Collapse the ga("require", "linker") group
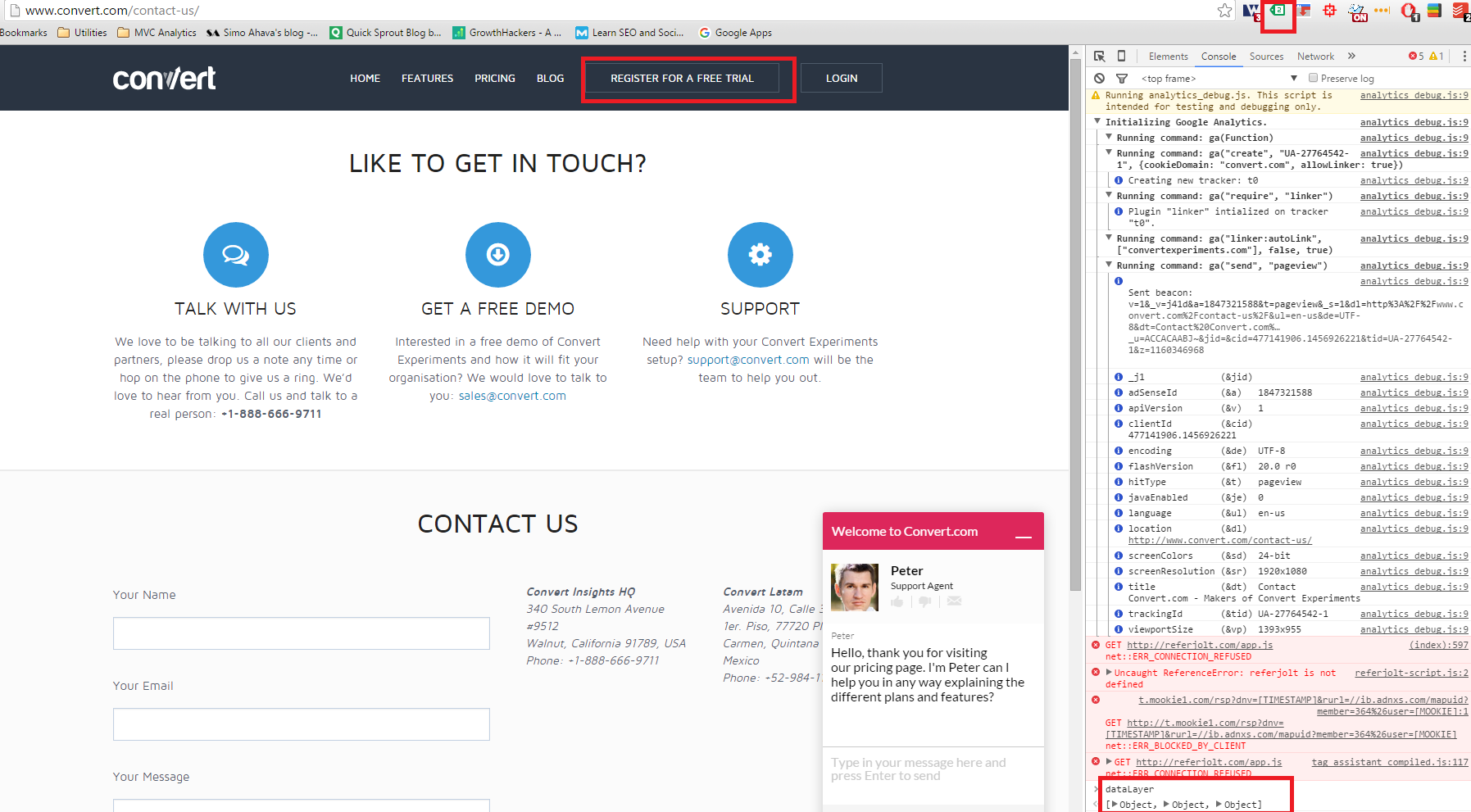 1109,196
